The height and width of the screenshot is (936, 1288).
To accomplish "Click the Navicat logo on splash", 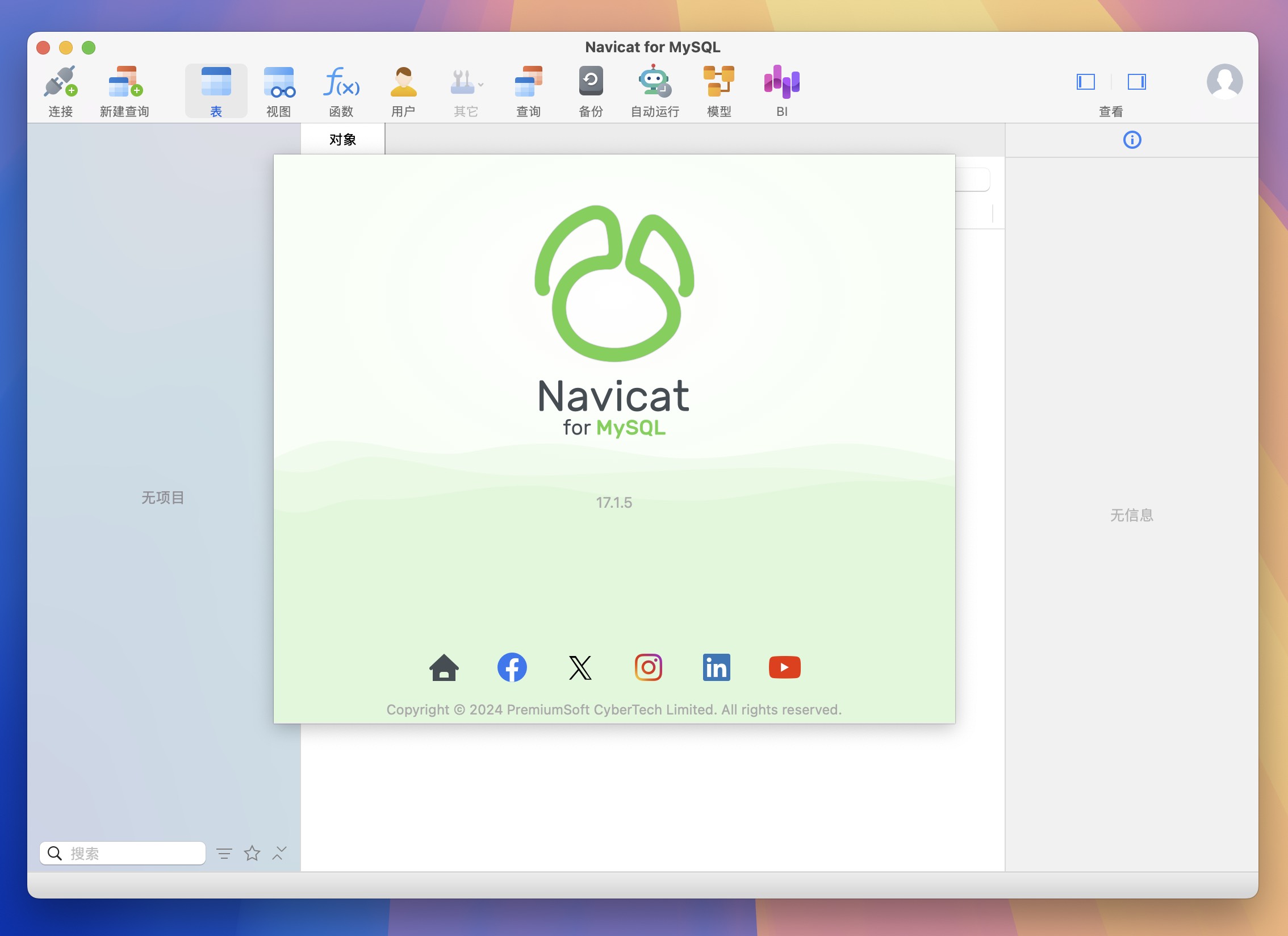I will tap(614, 283).
